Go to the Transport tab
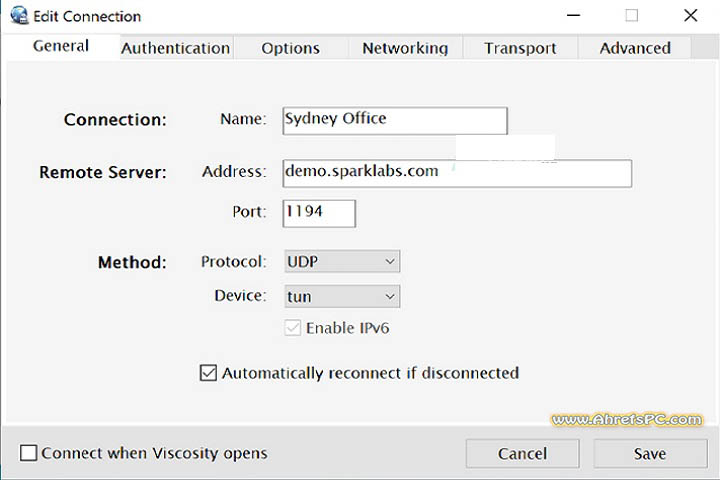The height and width of the screenshot is (480, 720). click(520, 48)
